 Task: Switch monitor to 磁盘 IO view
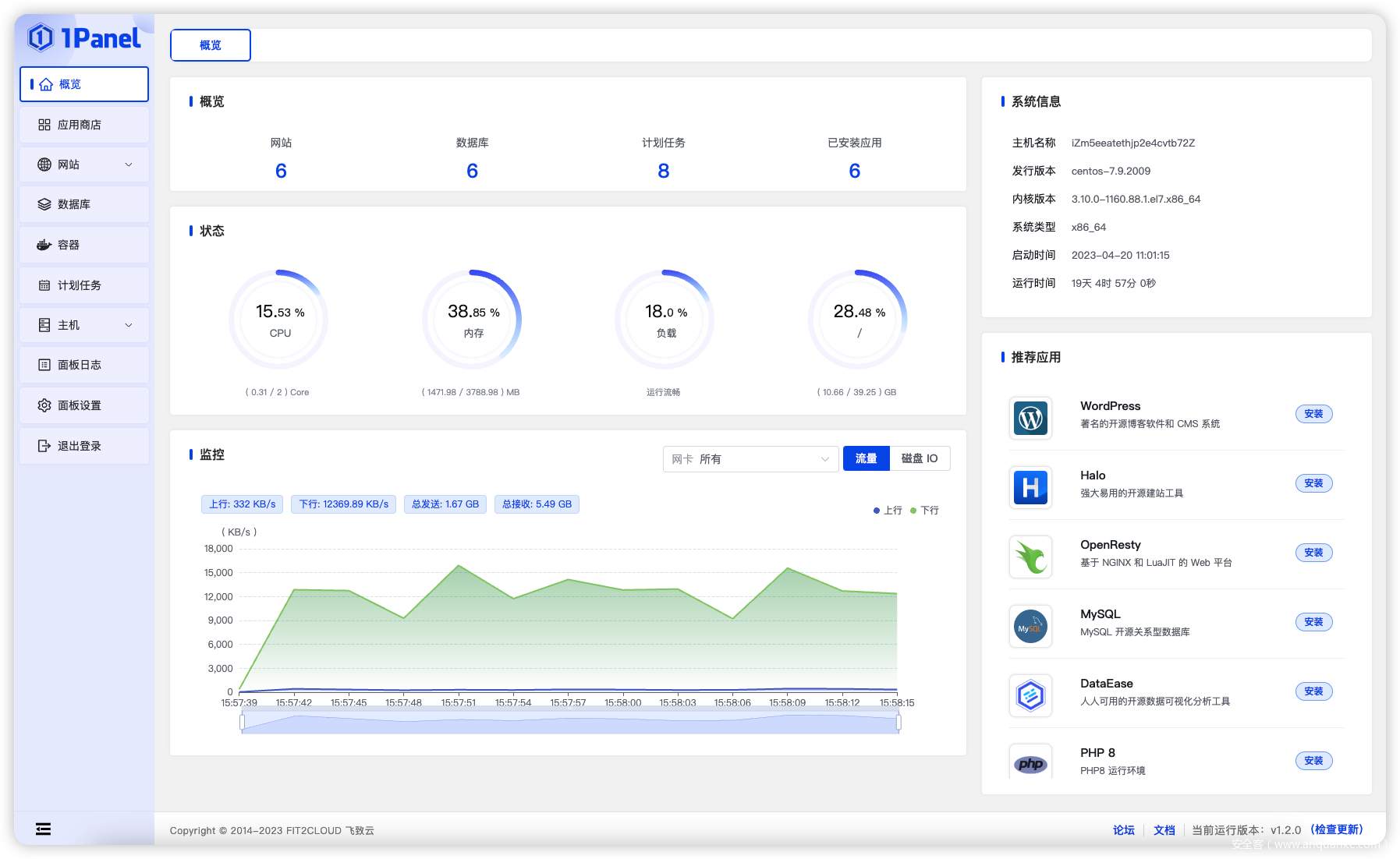[920, 458]
